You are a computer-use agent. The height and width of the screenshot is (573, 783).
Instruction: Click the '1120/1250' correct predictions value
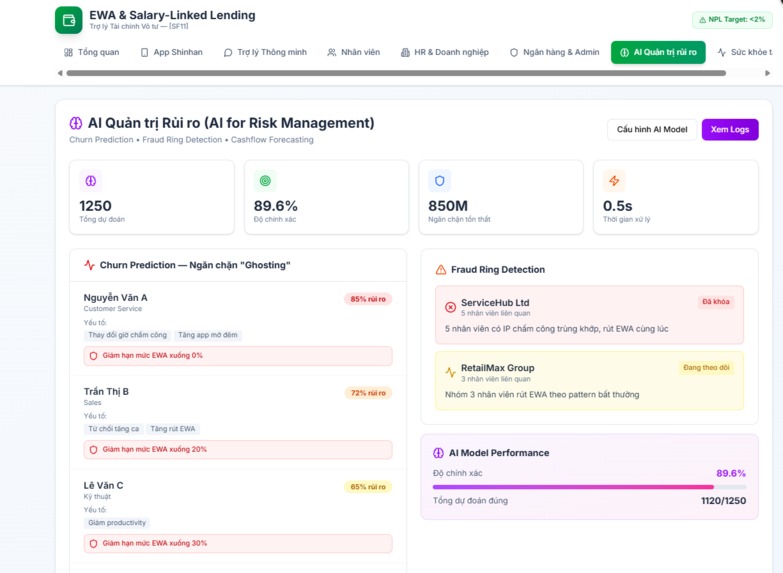click(724, 501)
